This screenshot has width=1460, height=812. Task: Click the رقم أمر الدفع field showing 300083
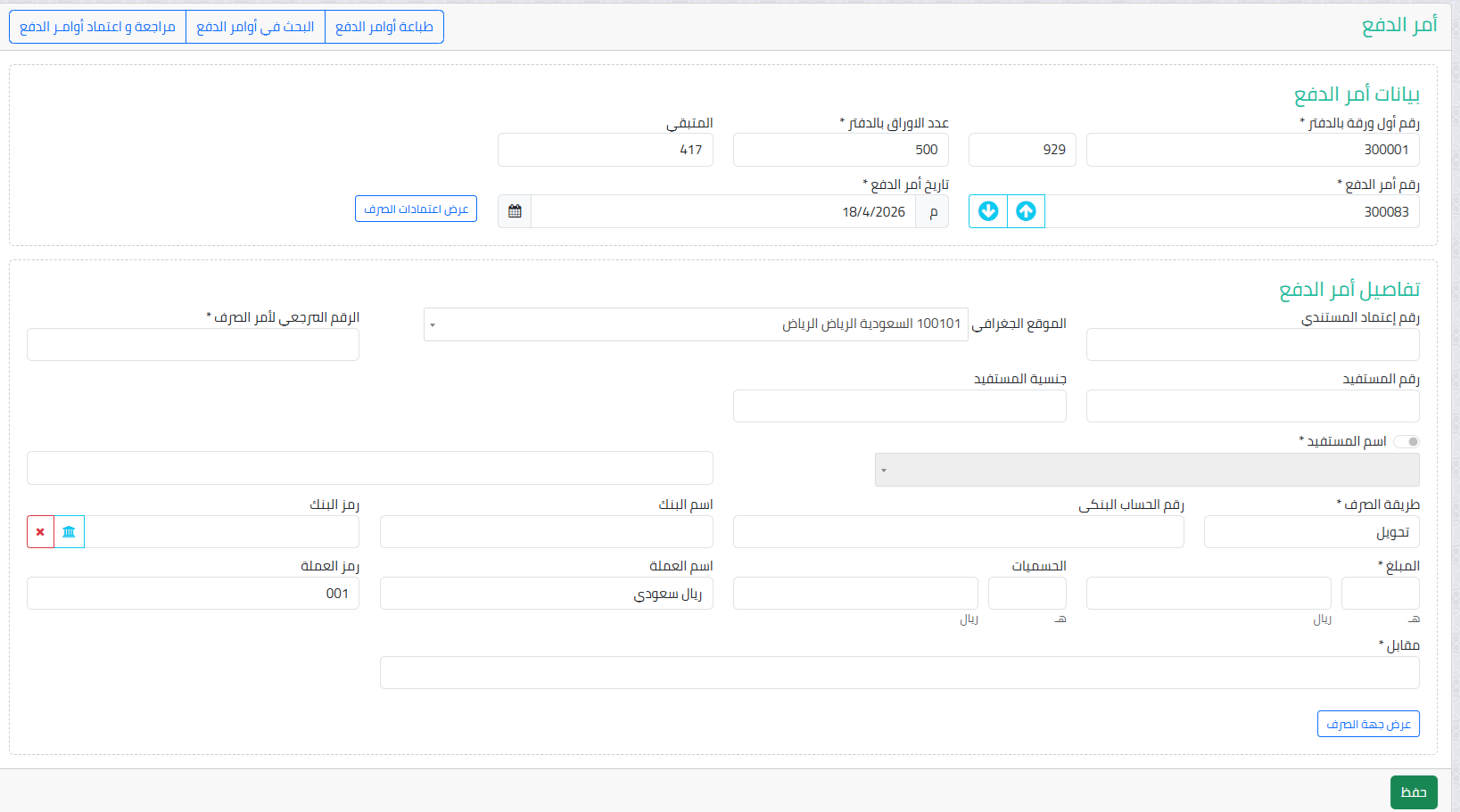[x=1233, y=211]
